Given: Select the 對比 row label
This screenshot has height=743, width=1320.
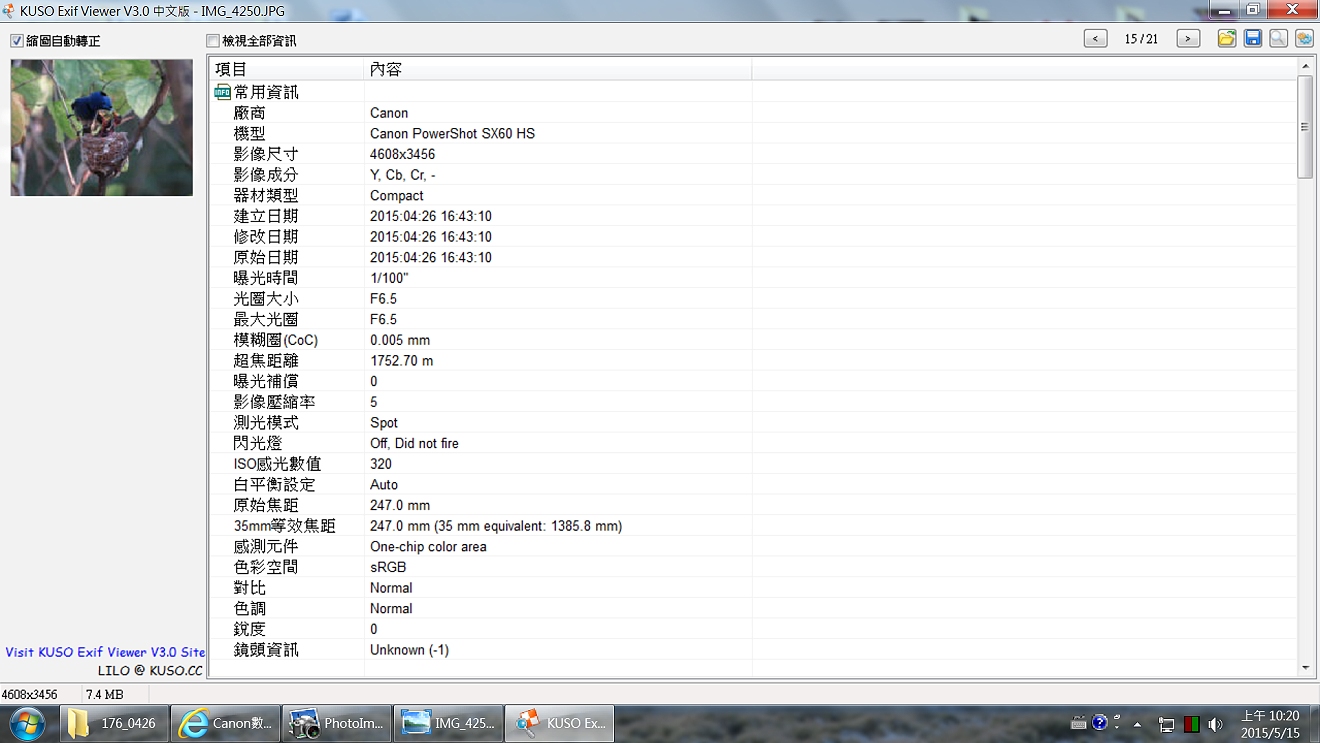Looking at the screenshot, I should click(x=250, y=588).
